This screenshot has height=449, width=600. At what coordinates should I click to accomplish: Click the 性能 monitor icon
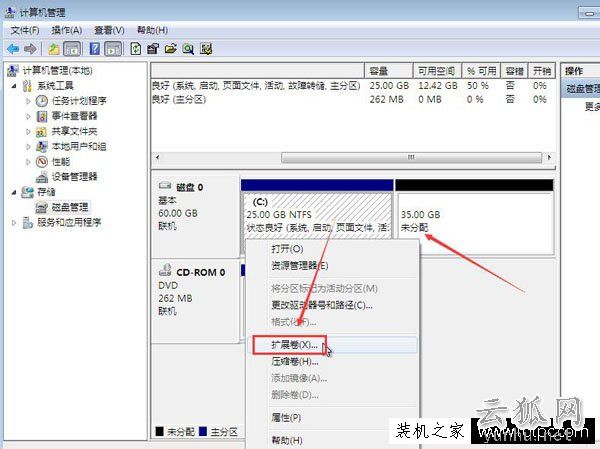click(x=42, y=162)
